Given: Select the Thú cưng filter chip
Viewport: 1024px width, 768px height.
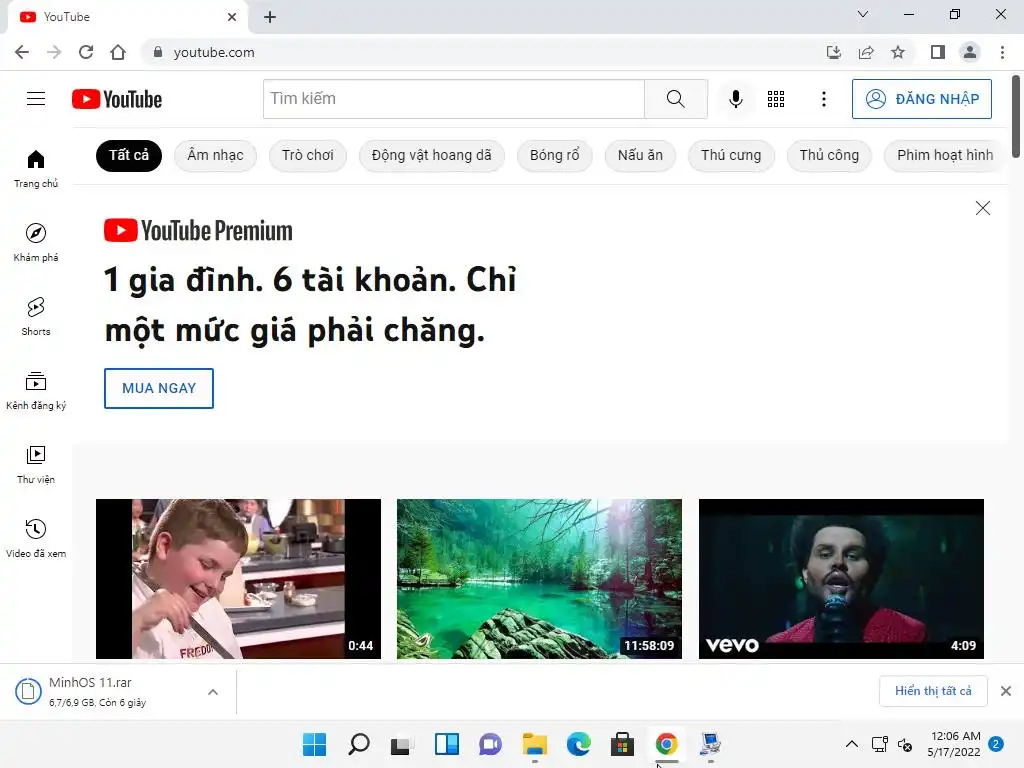Looking at the screenshot, I should click(731, 155).
